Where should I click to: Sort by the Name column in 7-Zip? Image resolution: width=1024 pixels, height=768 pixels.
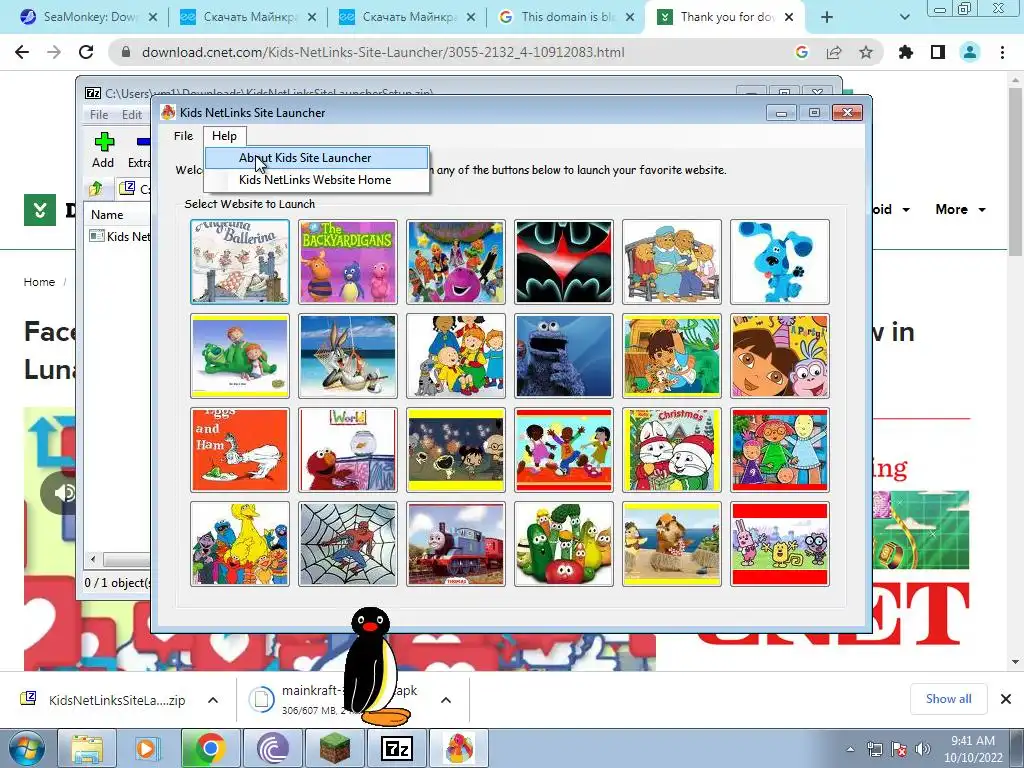pos(107,215)
